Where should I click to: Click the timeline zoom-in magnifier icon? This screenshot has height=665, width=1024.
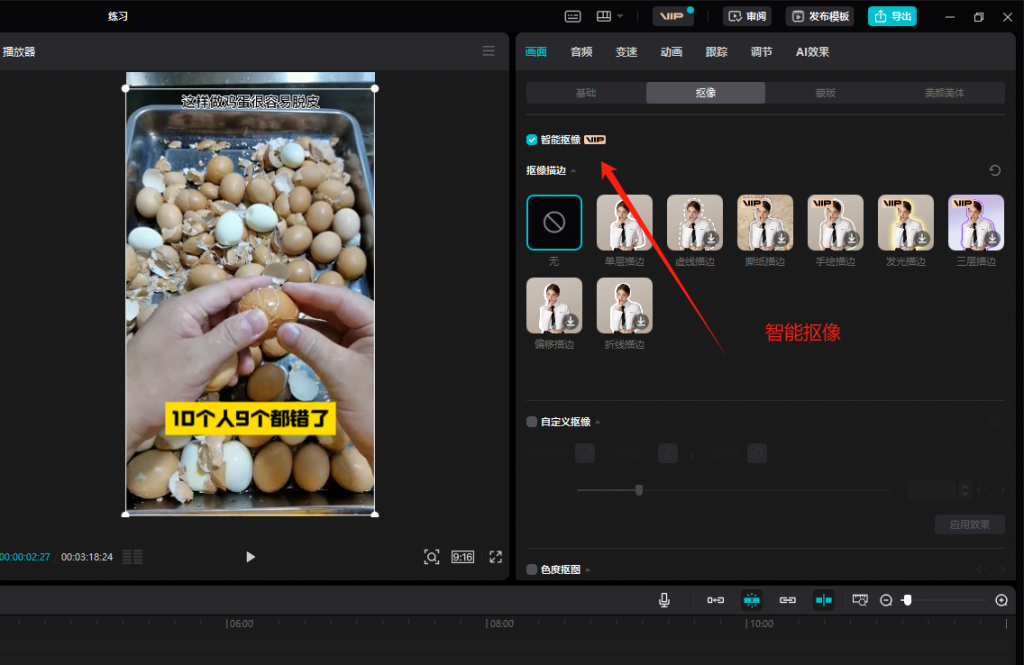(1001, 600)
